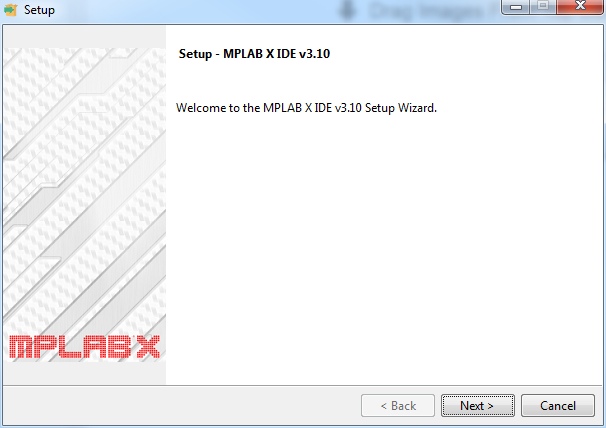The image size is (606, 428).
Task: Click "v3.10" in the bold heading
Action: 315,53
